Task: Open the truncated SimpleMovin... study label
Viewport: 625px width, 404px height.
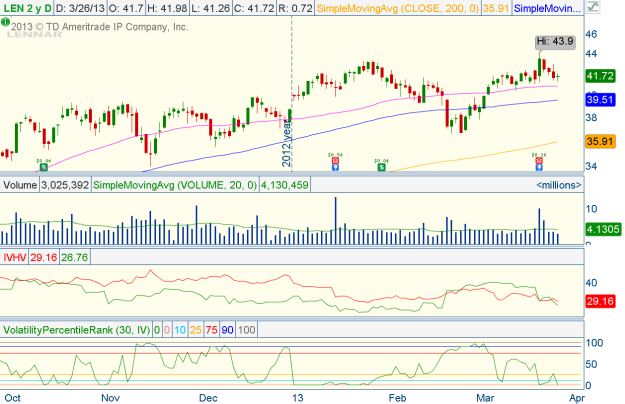Action: [547, 8]
